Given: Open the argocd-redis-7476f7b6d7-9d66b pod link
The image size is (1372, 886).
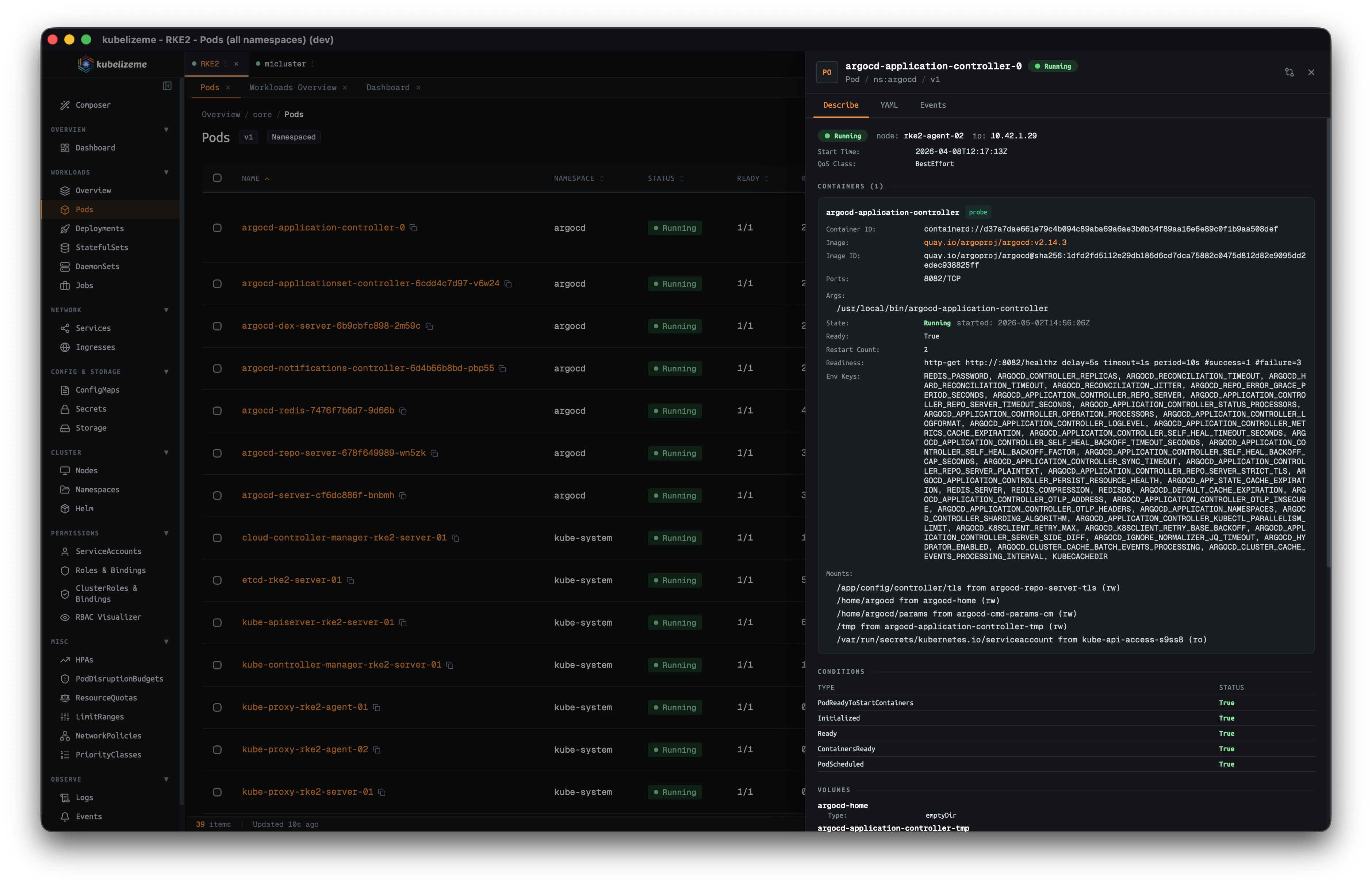Looking at the screenshot, I should [x=318, y=411].
